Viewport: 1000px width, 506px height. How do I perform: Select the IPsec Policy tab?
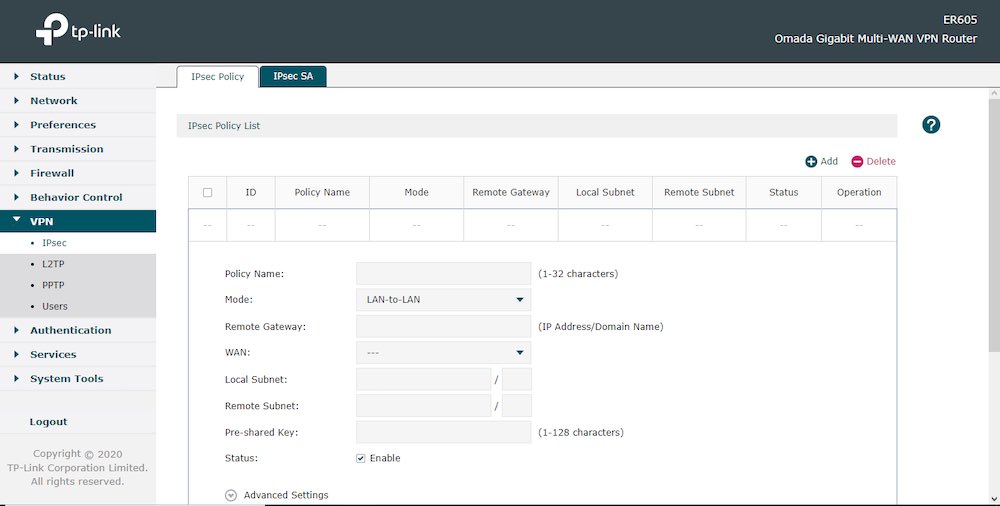point(217,77)
